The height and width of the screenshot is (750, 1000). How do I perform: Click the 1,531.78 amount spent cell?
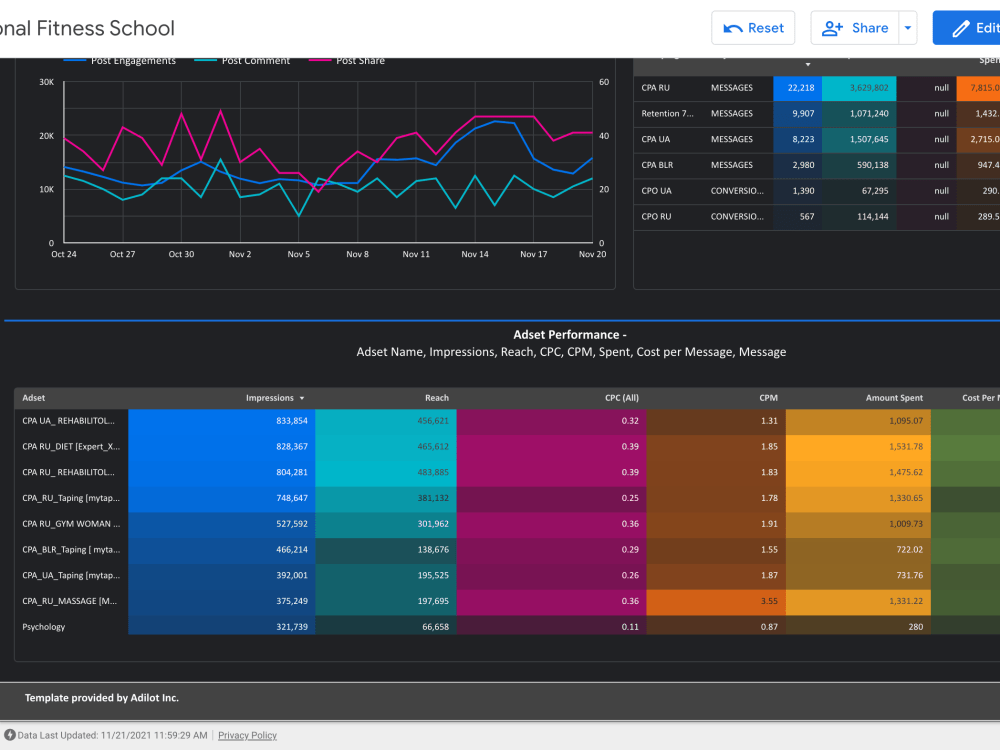pyautogui.click(x=858, y=446)
